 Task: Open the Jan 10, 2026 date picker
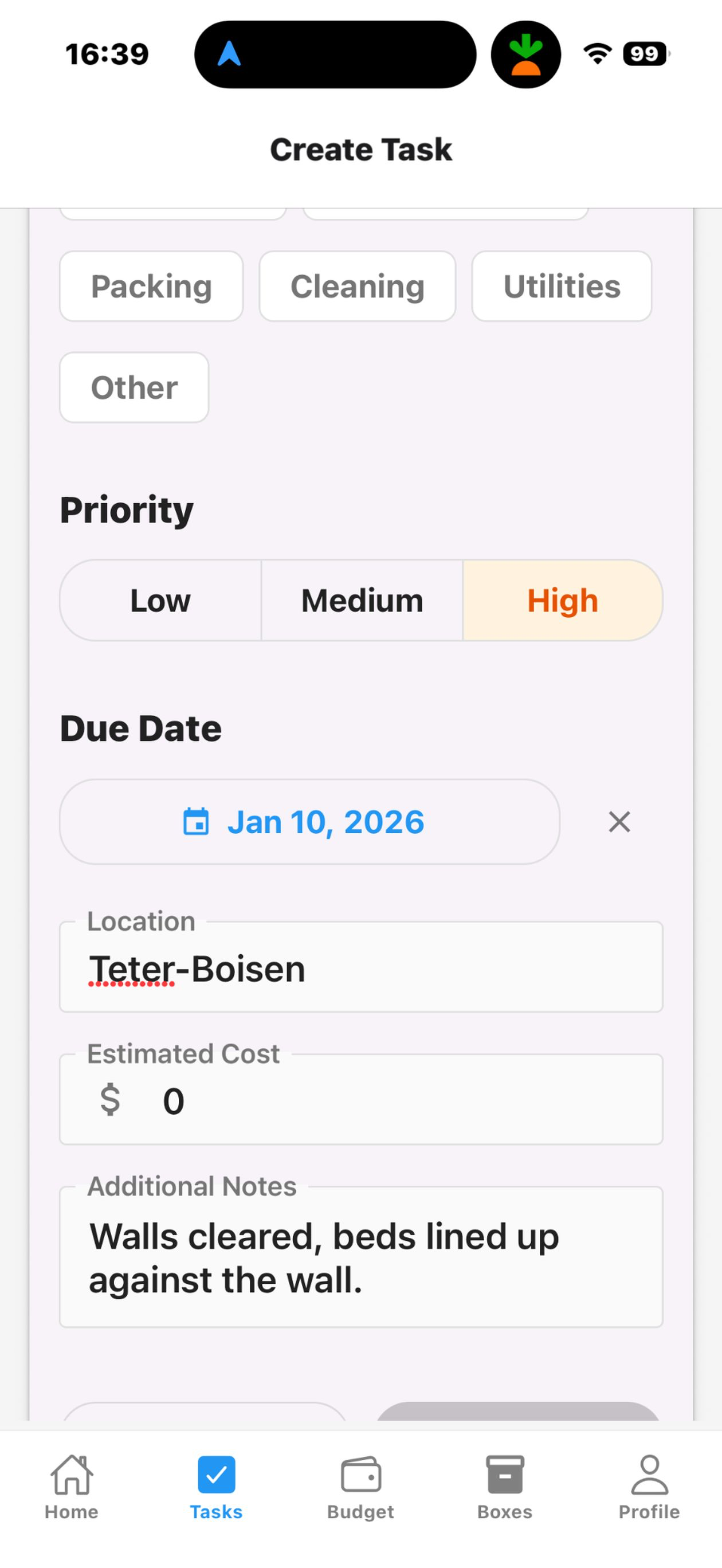309,822
